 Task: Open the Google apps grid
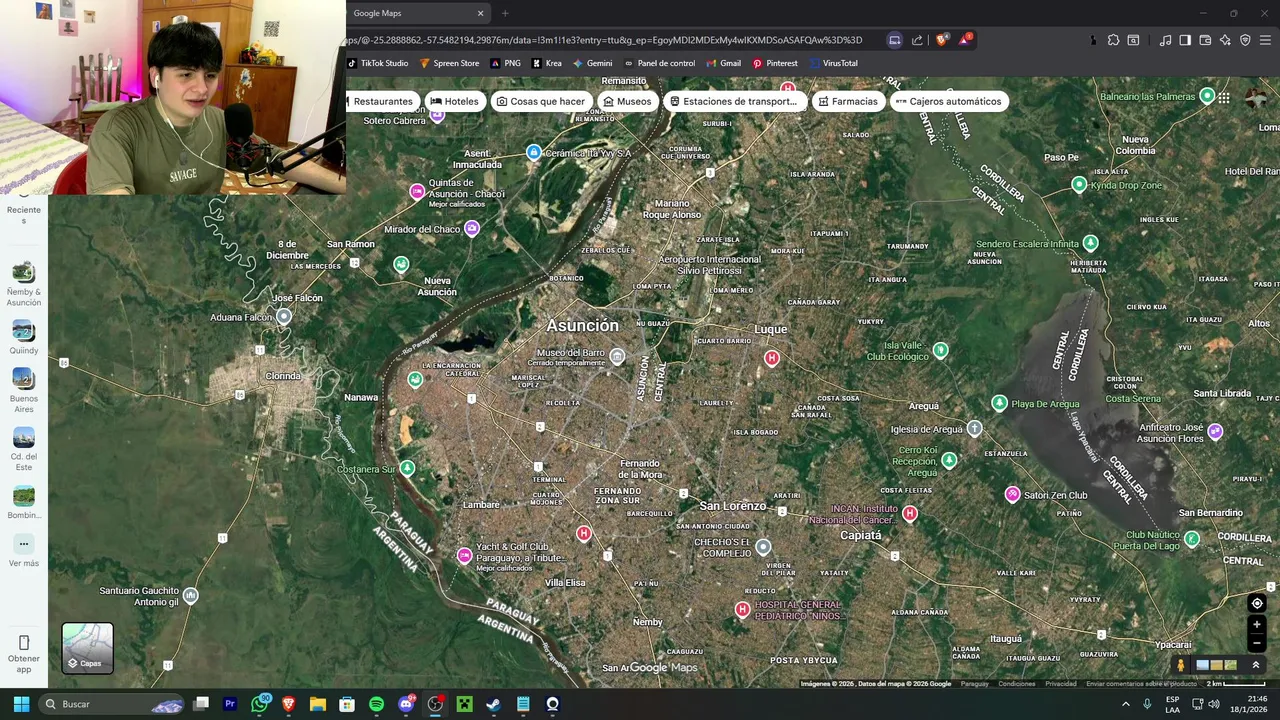click(x=1224, y=98)
